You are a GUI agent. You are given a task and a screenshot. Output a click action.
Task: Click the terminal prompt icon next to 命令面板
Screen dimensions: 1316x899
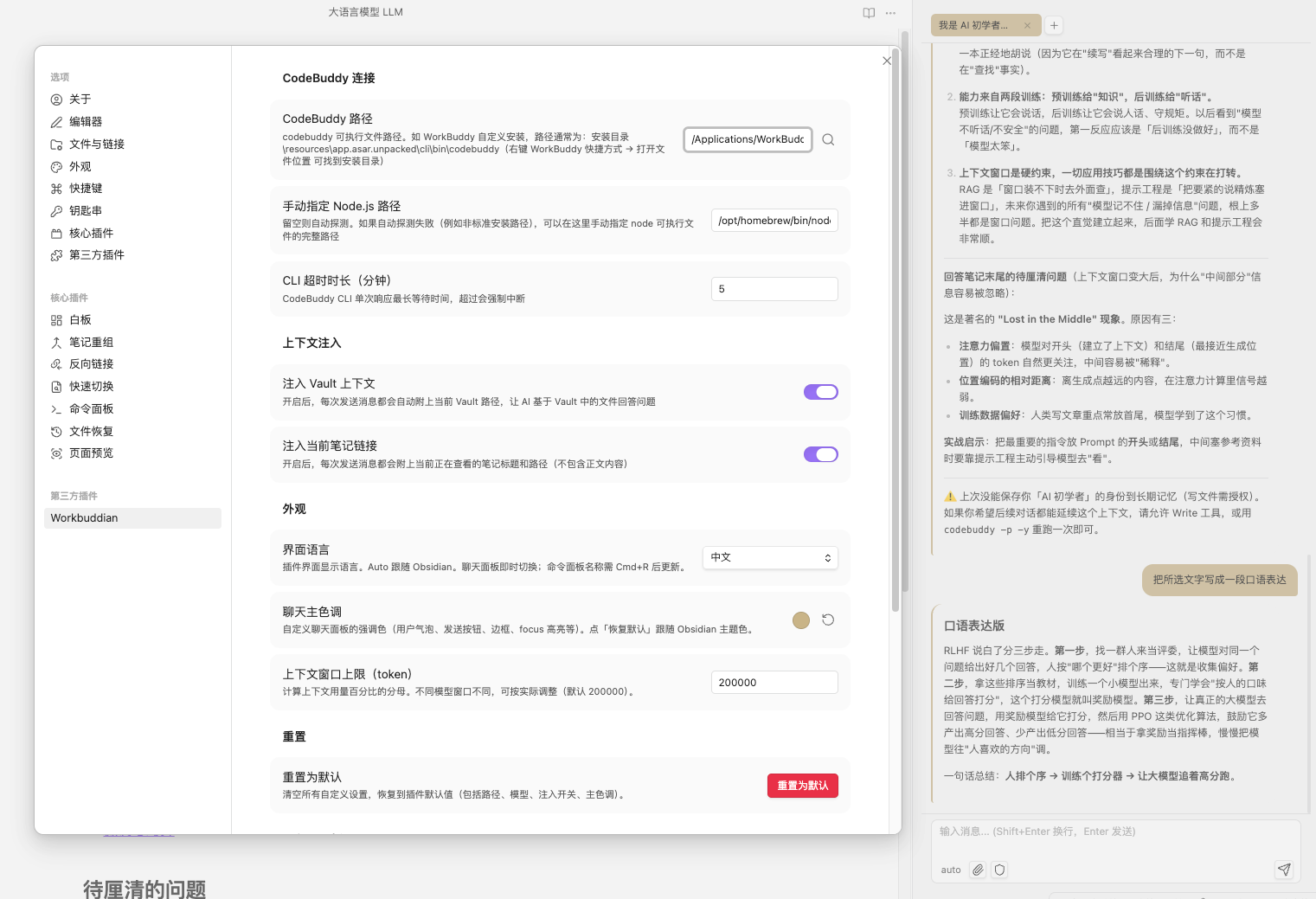point(56,409)
